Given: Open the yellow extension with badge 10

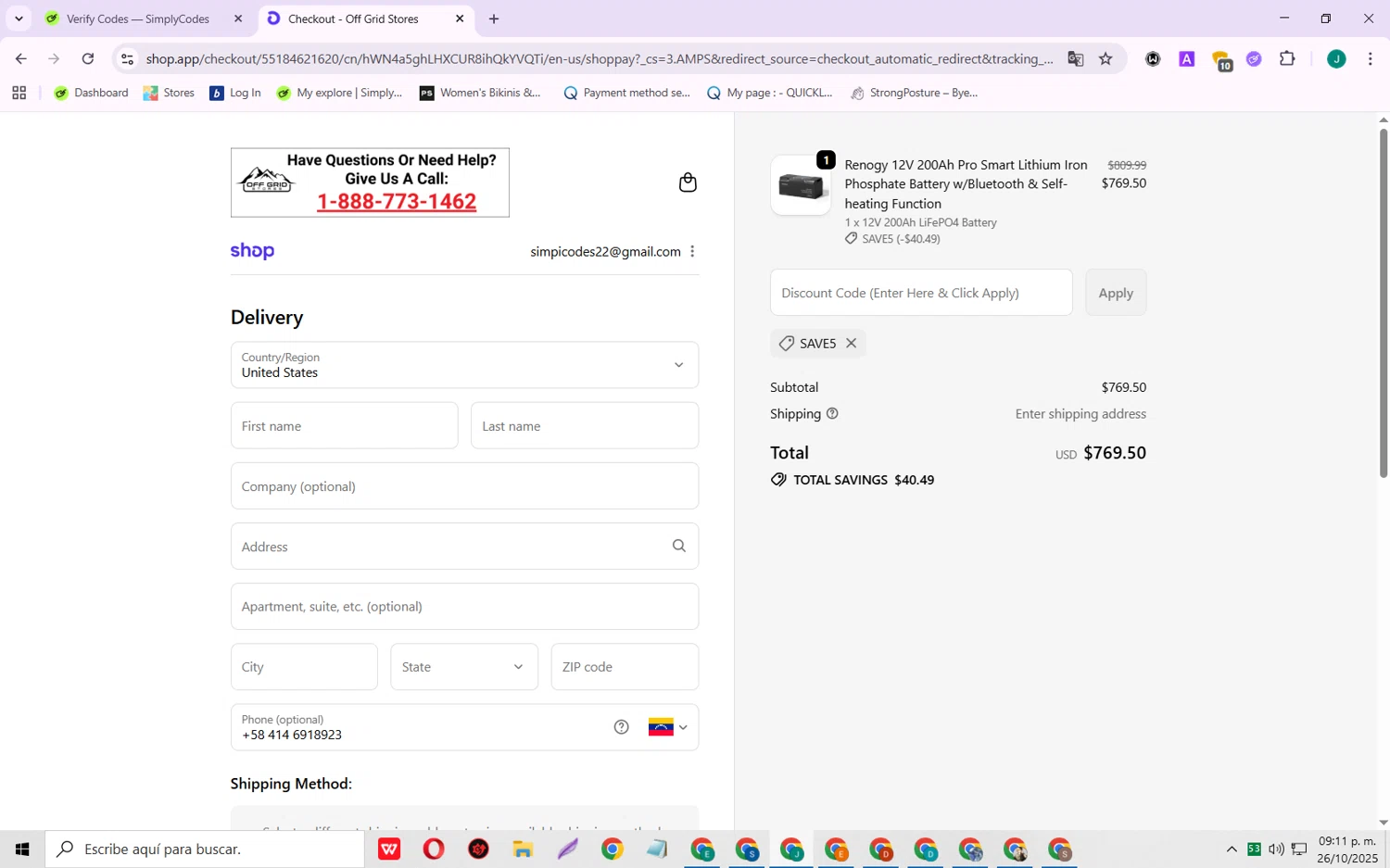Looking at the screenshot, I should [1221, 60].
